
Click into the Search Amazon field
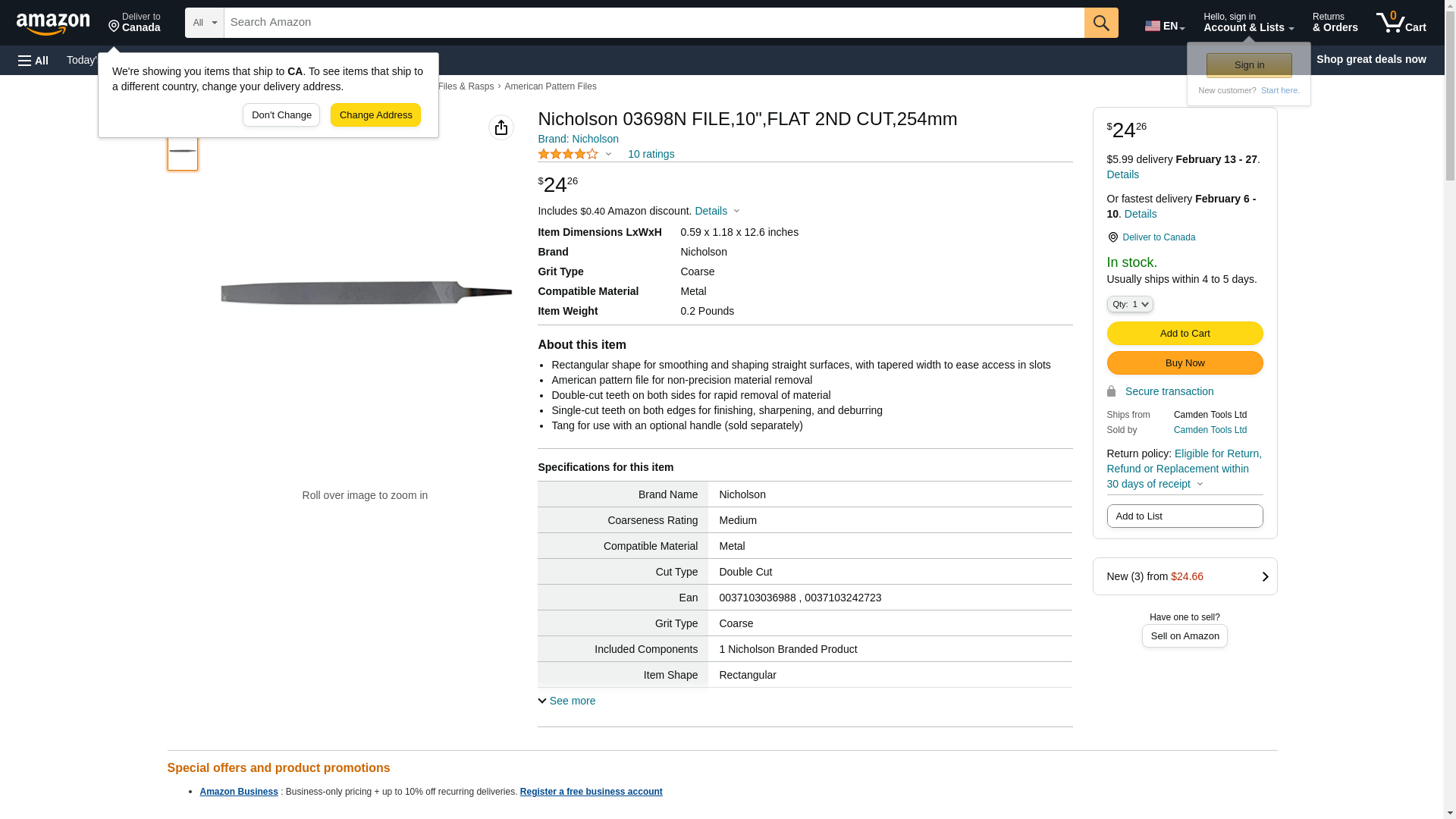[x=654, y=23]
